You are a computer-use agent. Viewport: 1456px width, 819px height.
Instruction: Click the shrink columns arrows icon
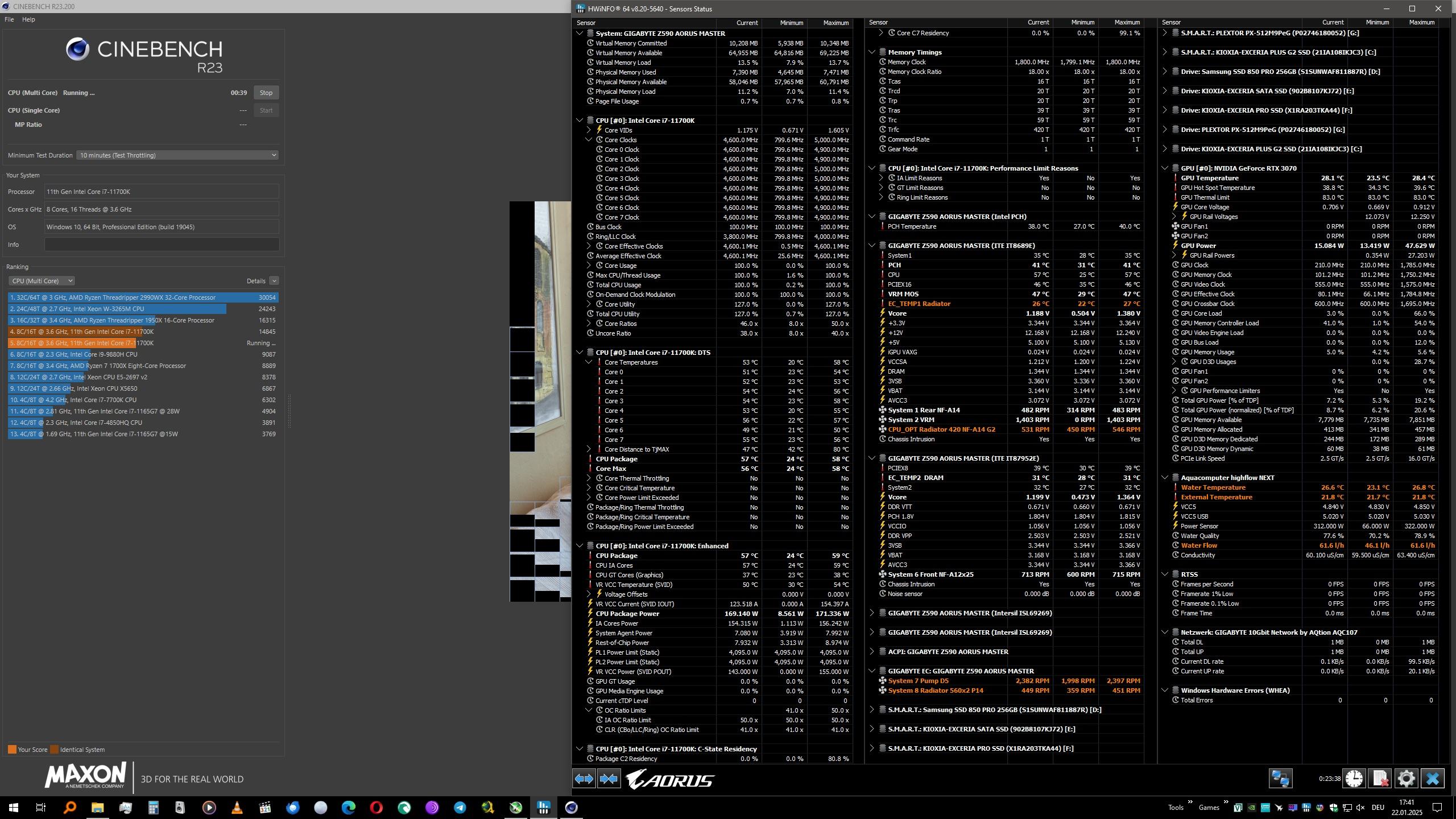[609, 779]
